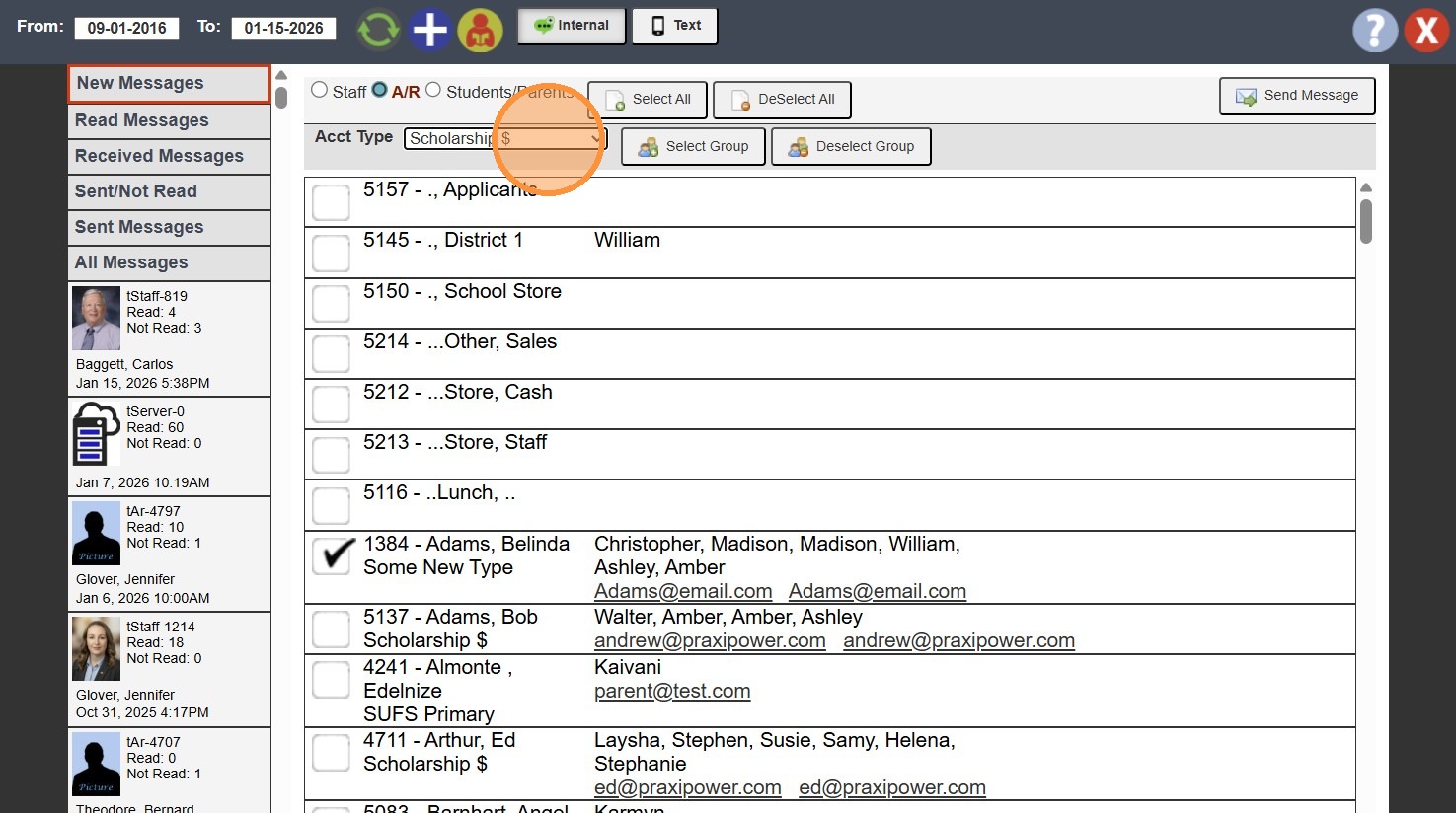
Task: Click the Select Group button
Action: click(693, 147)
